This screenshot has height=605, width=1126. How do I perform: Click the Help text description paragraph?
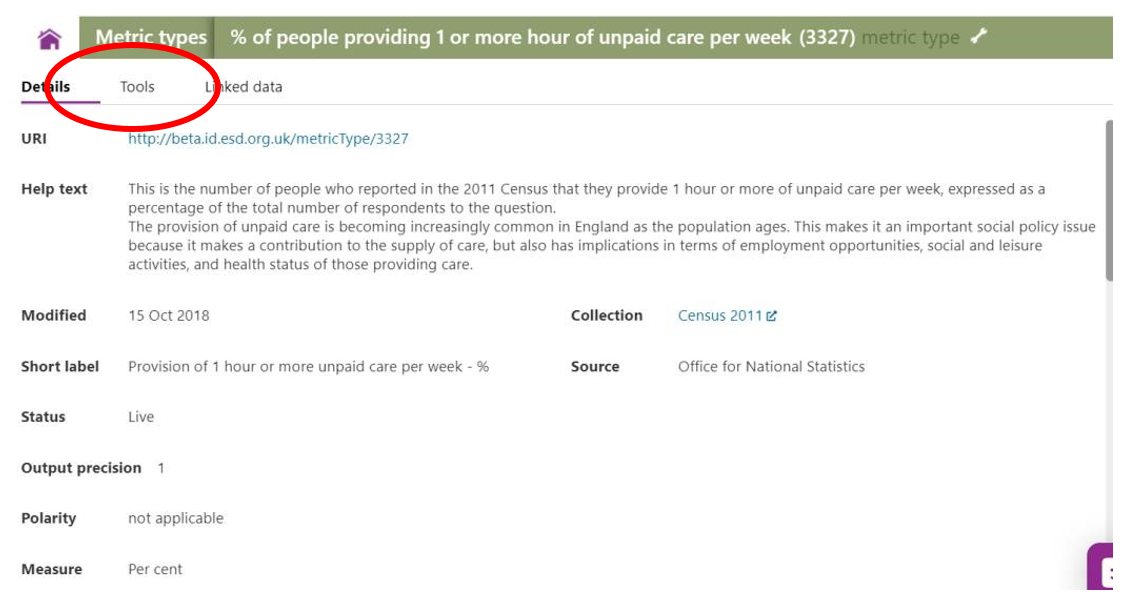612,226
